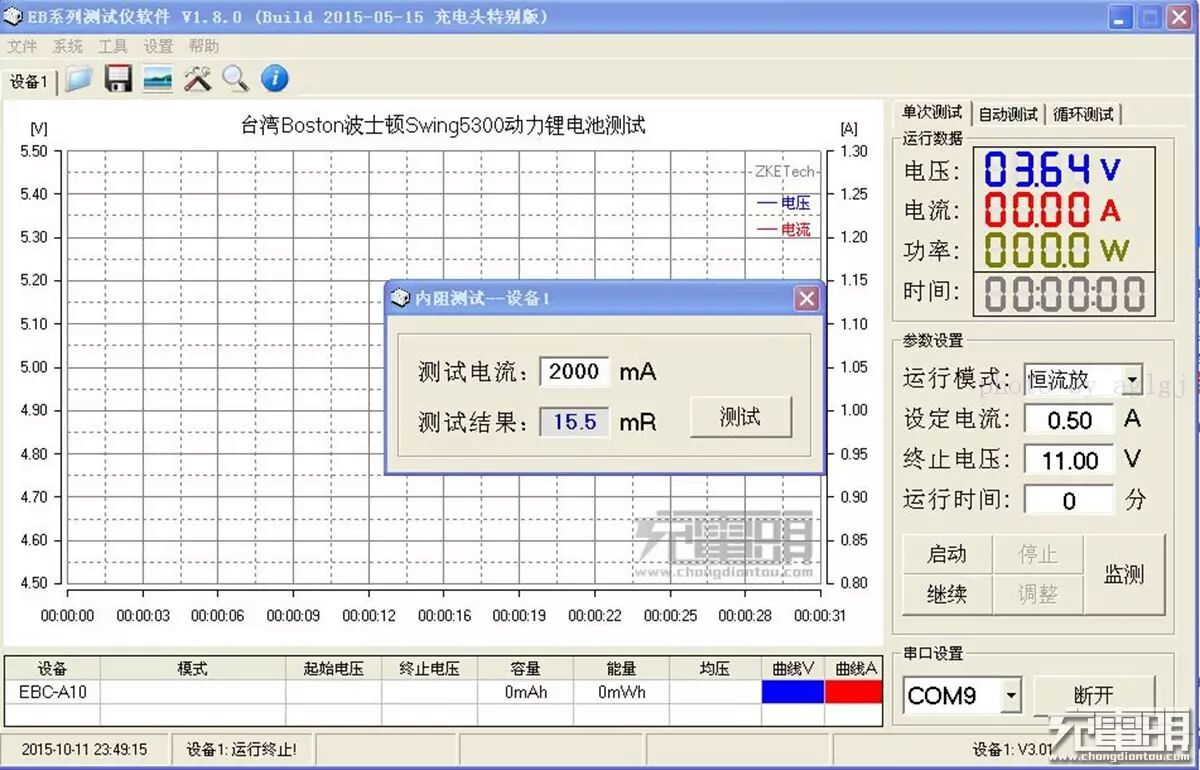This screenshot has width=1200, height=770.
Task: Click the 均压 column header
Action: [715, 669]
